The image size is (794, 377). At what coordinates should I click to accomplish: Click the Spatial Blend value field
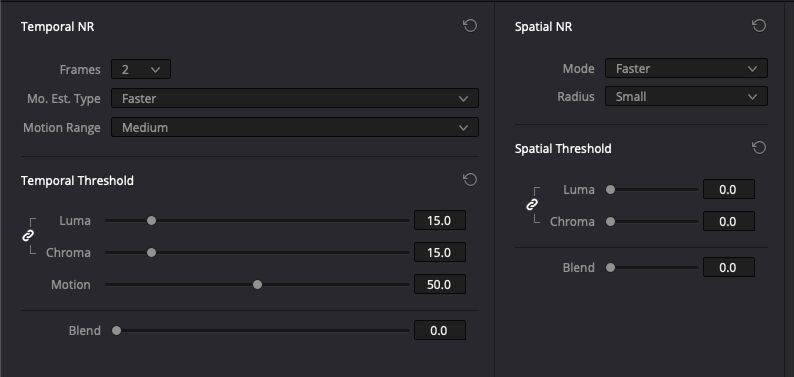pyautogui.click(x=729, y=267)
